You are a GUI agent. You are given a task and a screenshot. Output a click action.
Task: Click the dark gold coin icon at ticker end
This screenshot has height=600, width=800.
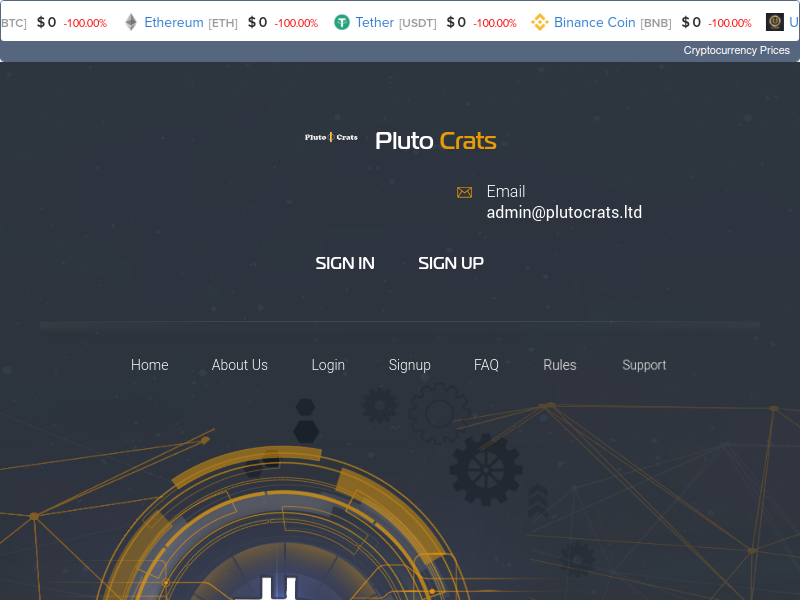coord(774,22)
